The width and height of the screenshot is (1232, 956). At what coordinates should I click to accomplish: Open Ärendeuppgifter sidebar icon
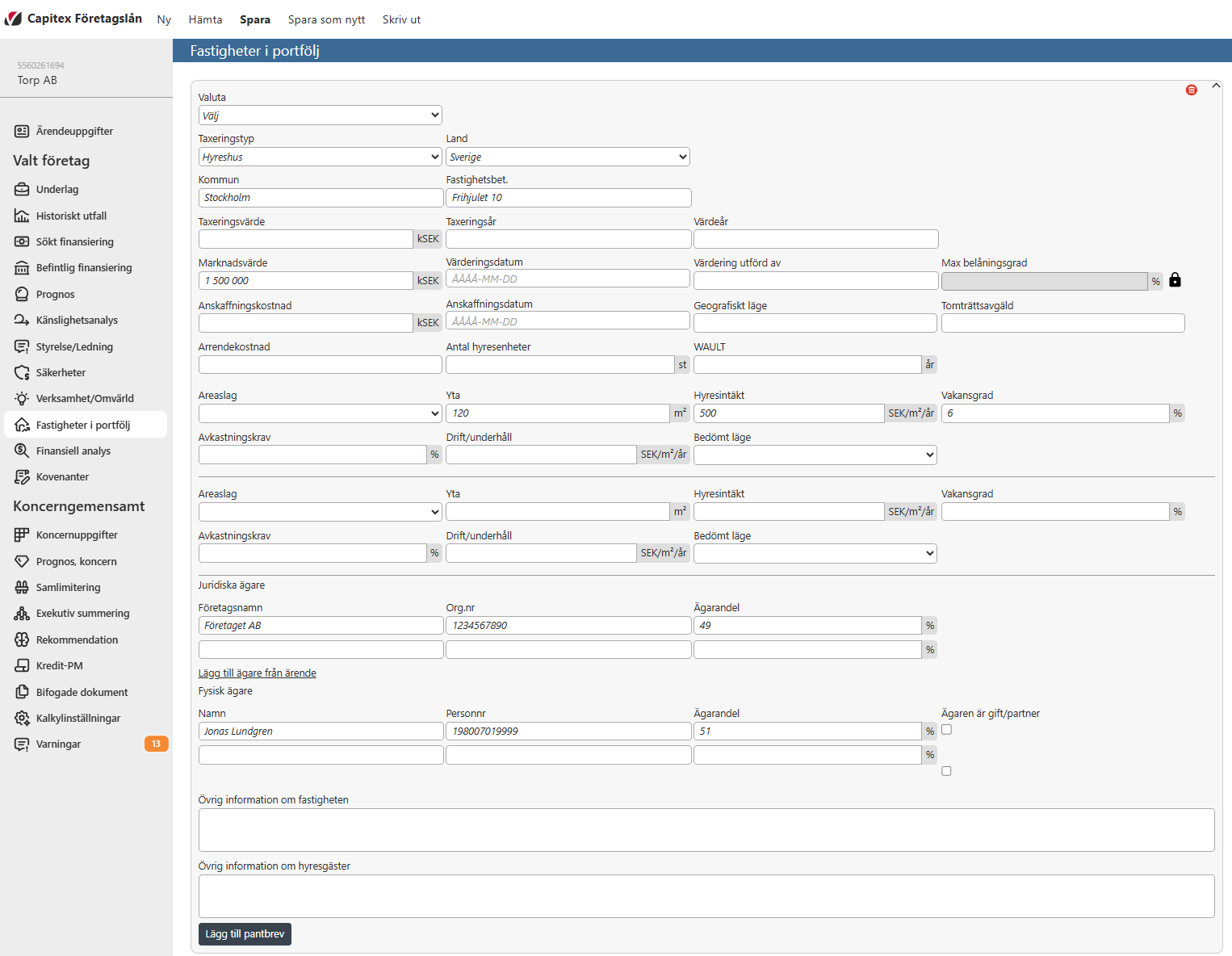[22, 131]
